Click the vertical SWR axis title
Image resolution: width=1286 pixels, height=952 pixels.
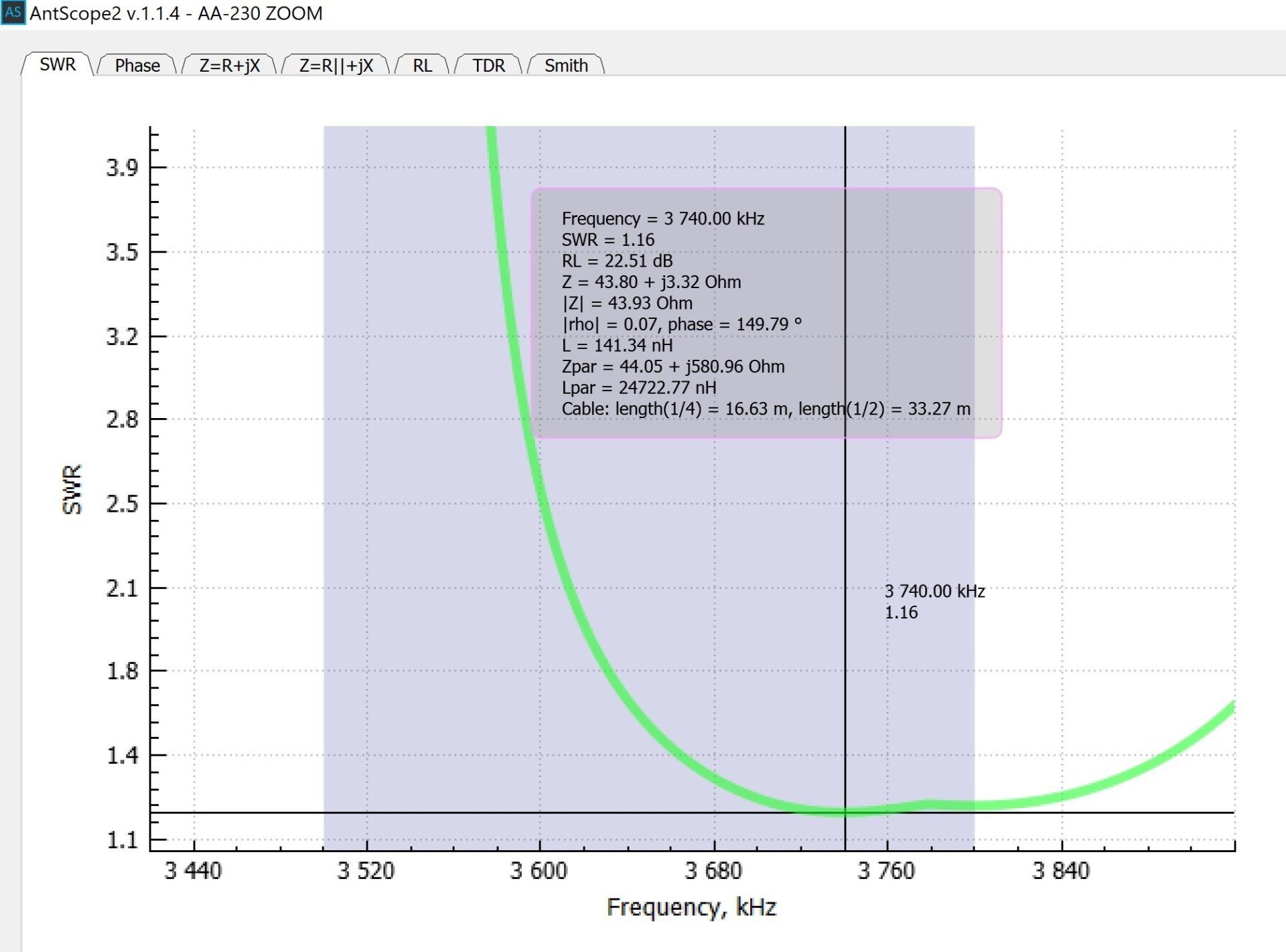(72, 489)
